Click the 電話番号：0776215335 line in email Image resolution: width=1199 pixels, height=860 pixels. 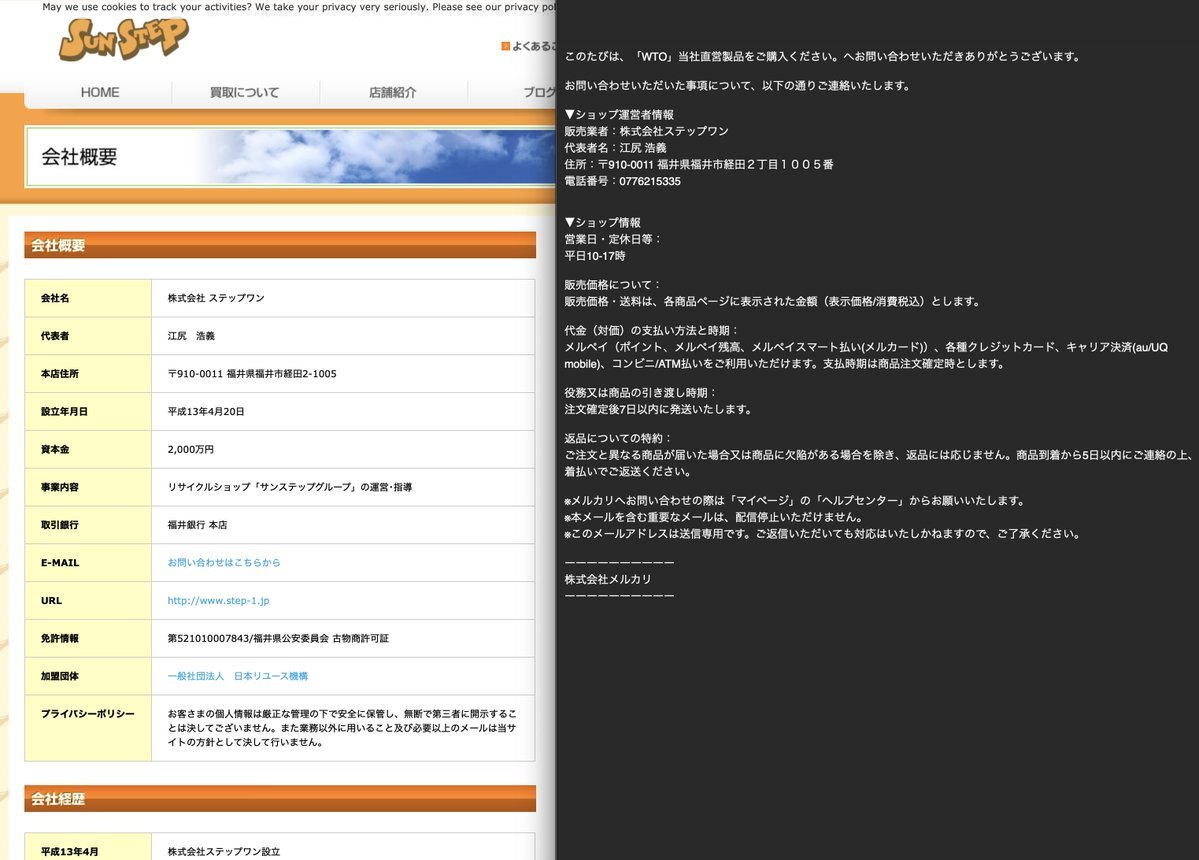[622, 181]
